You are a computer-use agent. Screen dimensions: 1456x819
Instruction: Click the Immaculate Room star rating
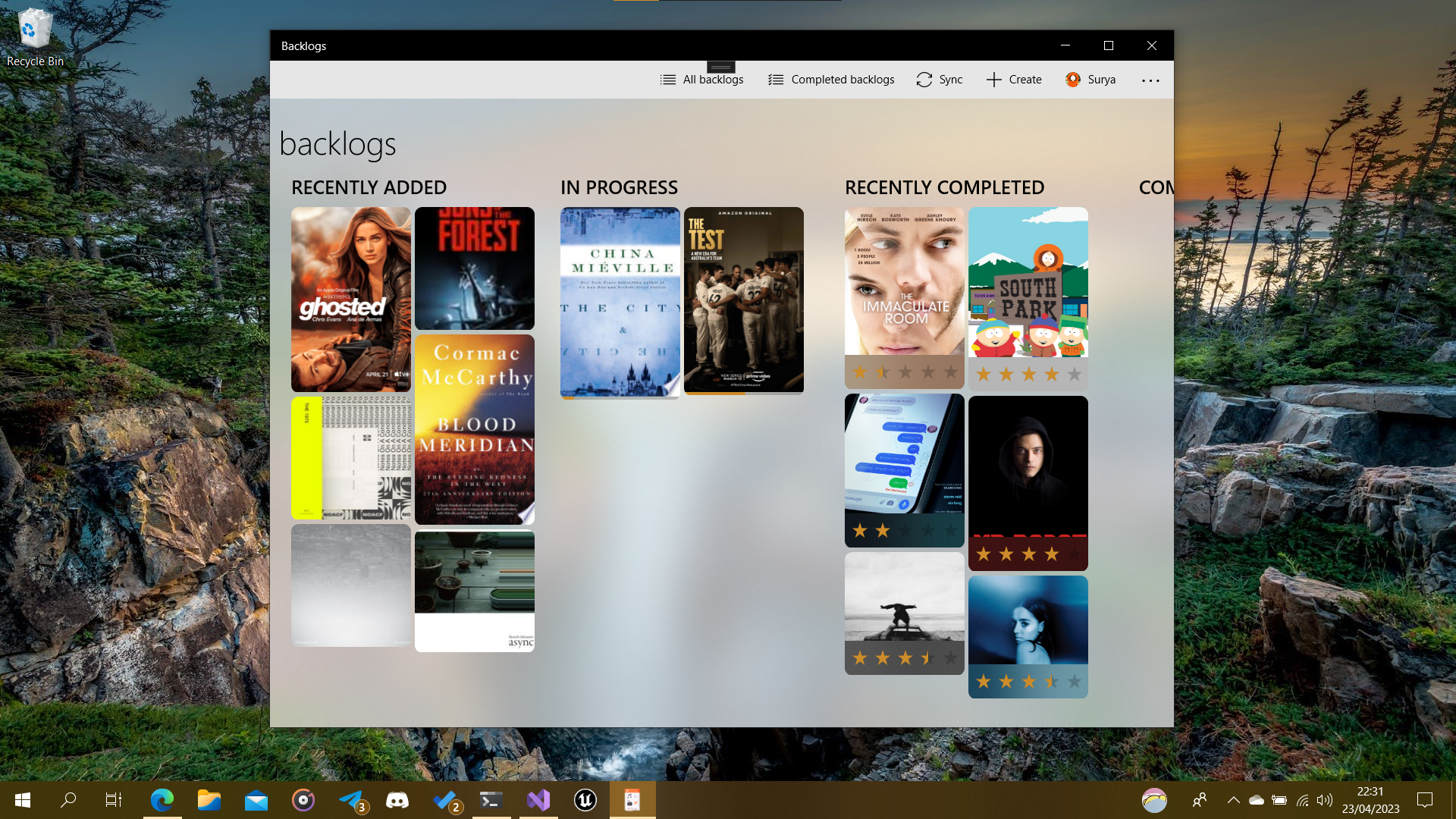(904, 372)
